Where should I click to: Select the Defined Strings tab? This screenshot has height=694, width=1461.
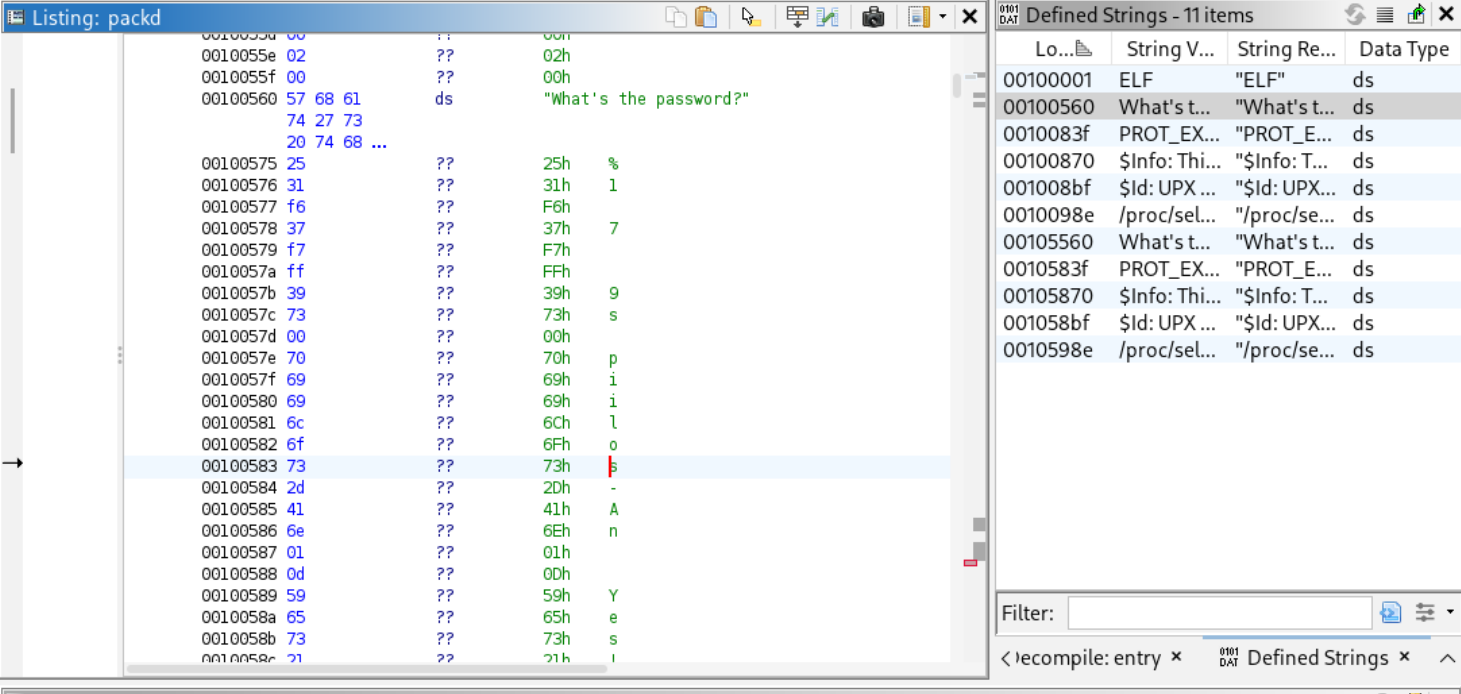point(1316,658)
